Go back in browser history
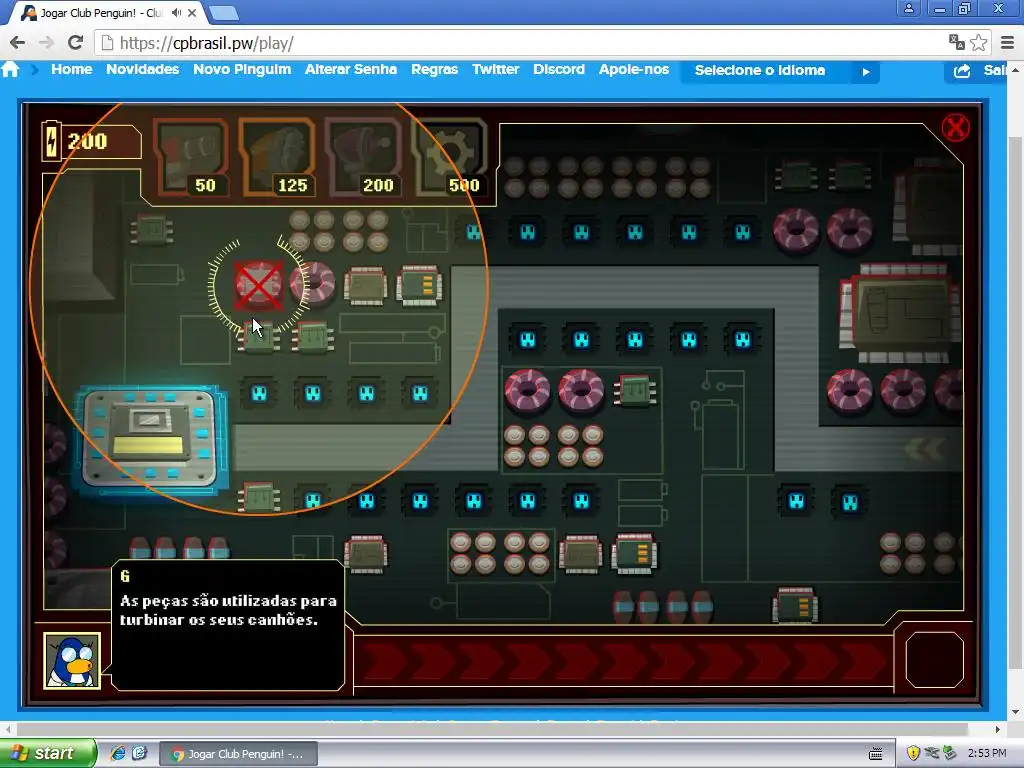1024x768 pixels. (x=18, y=43)
